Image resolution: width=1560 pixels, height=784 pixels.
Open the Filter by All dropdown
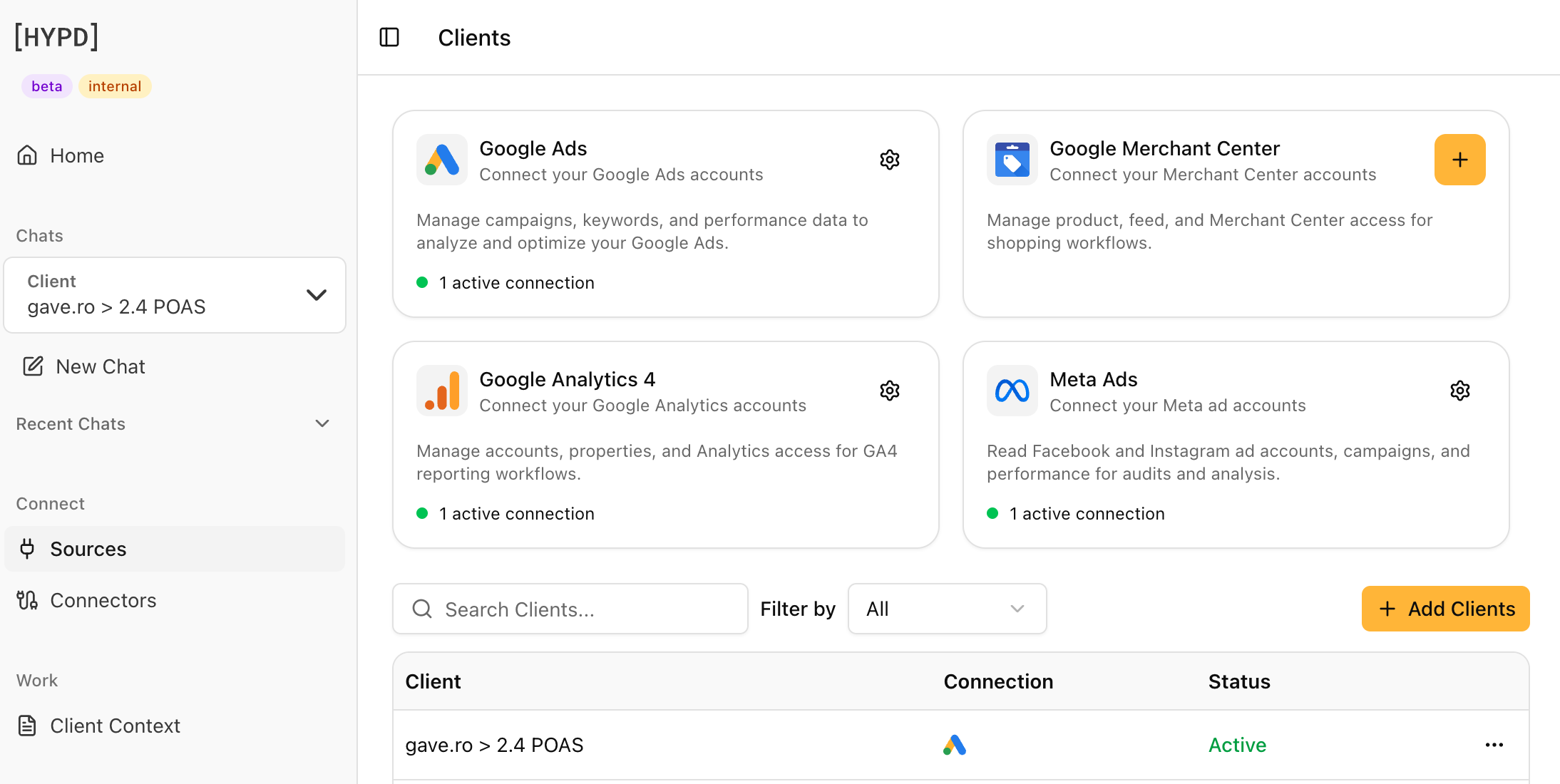947,609
